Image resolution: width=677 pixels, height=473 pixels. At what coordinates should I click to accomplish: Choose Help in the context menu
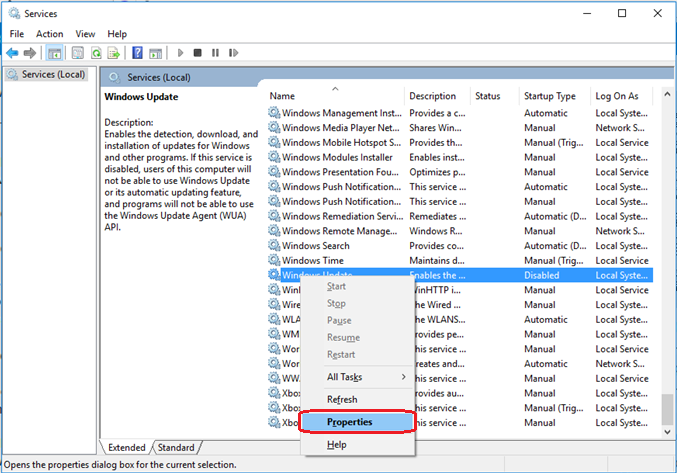[357, 445]
